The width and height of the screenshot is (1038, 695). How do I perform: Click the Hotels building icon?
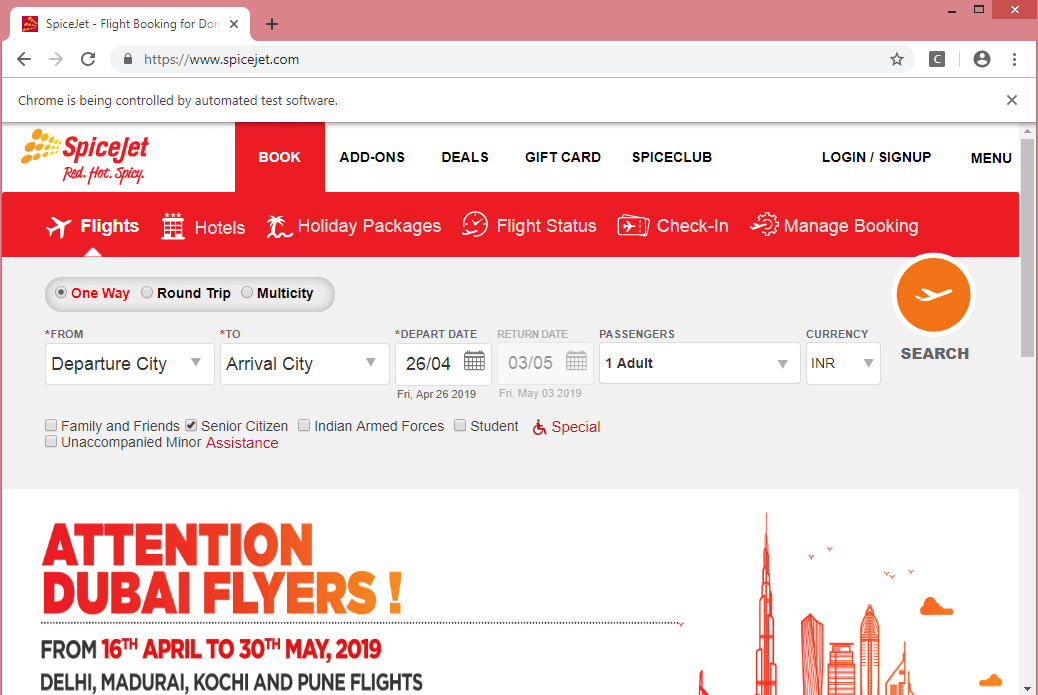[173, 227]
